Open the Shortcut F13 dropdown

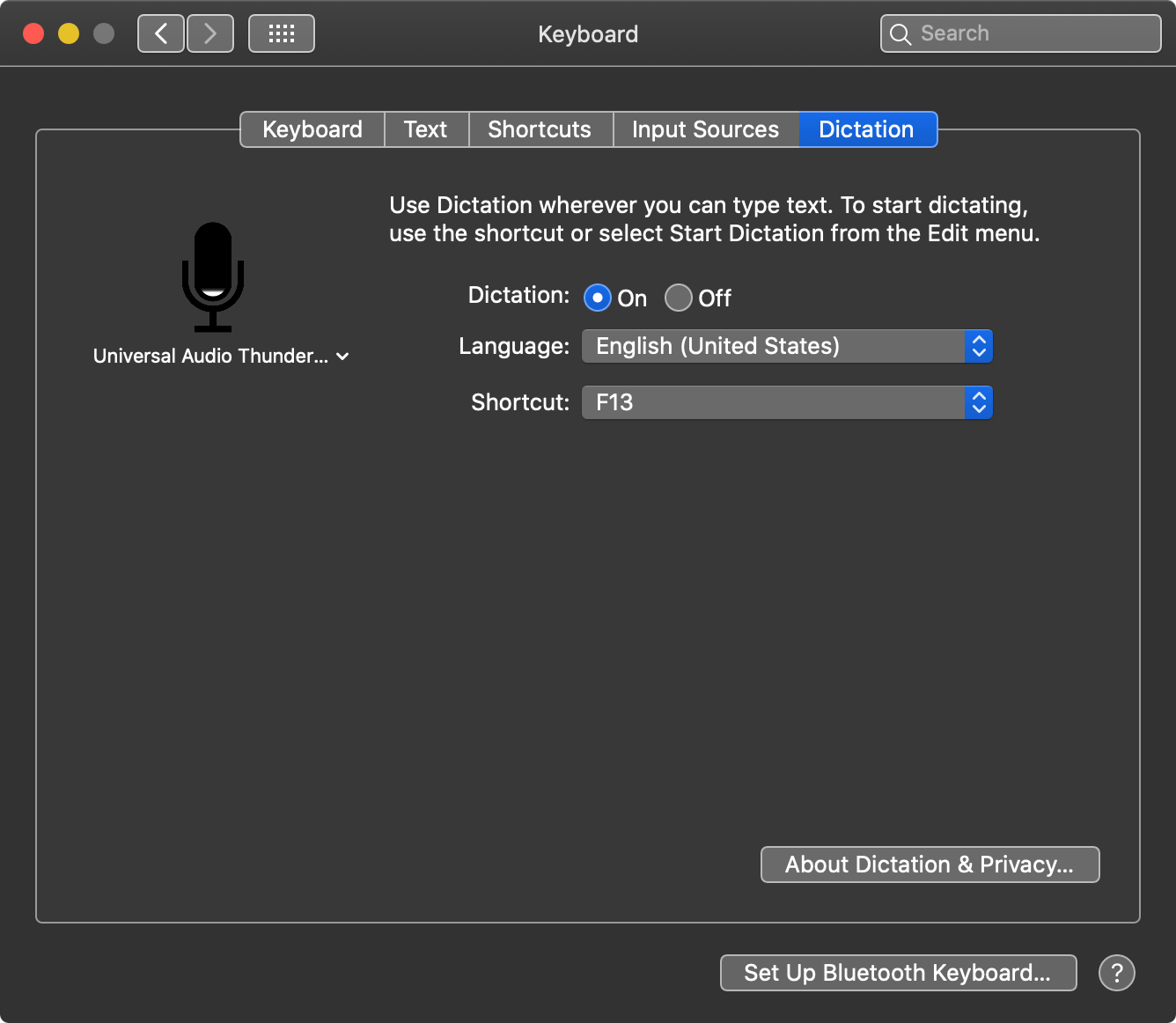click(x=786, y=402)
